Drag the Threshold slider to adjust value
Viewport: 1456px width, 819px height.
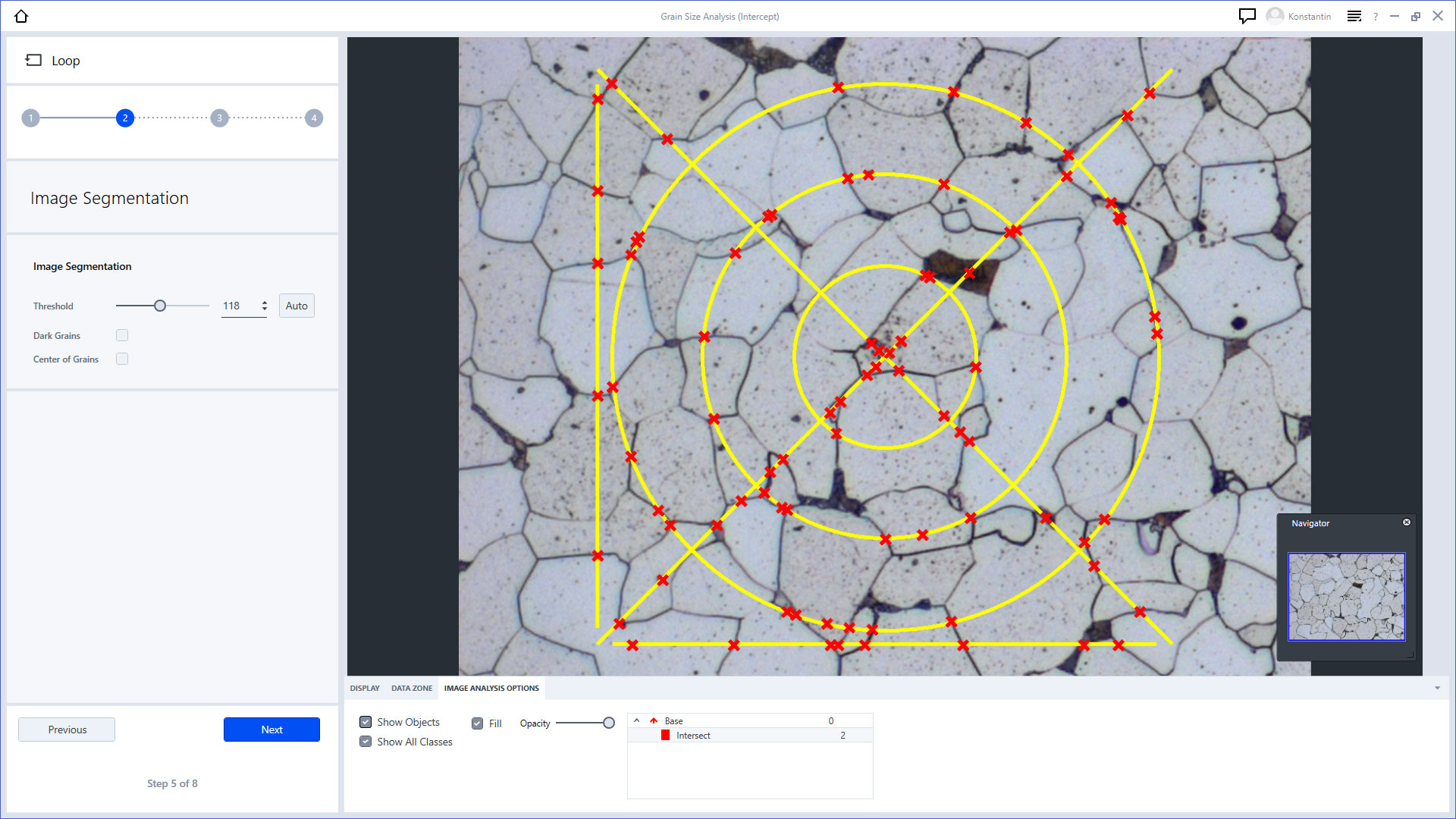coord(159,305)
